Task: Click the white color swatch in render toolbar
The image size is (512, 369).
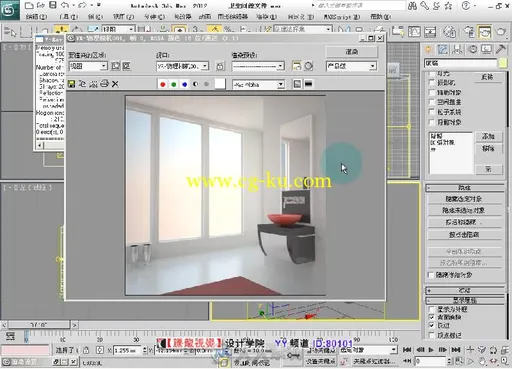Action: (220, 84)
